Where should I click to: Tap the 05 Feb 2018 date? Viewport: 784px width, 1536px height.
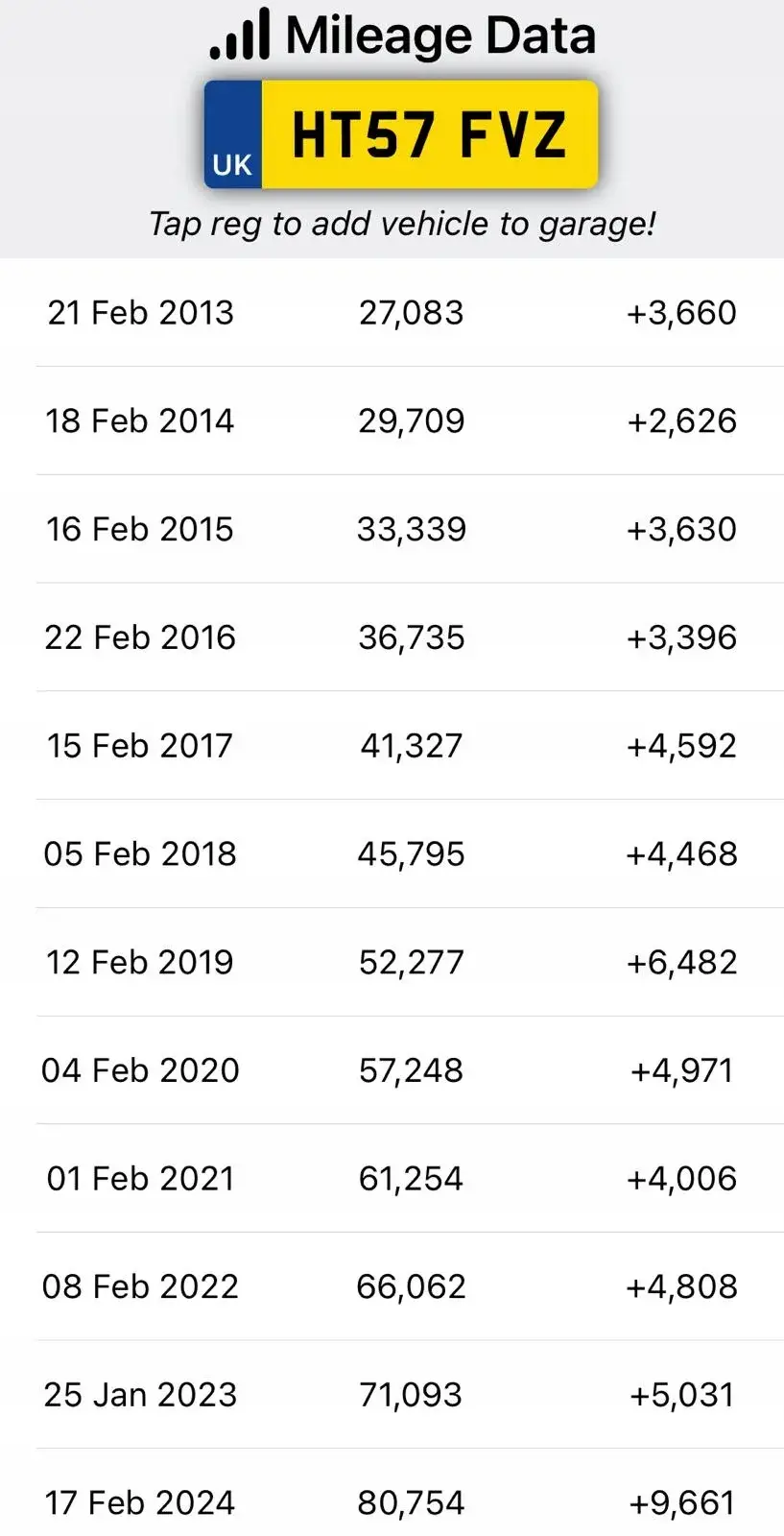point(140,853)
